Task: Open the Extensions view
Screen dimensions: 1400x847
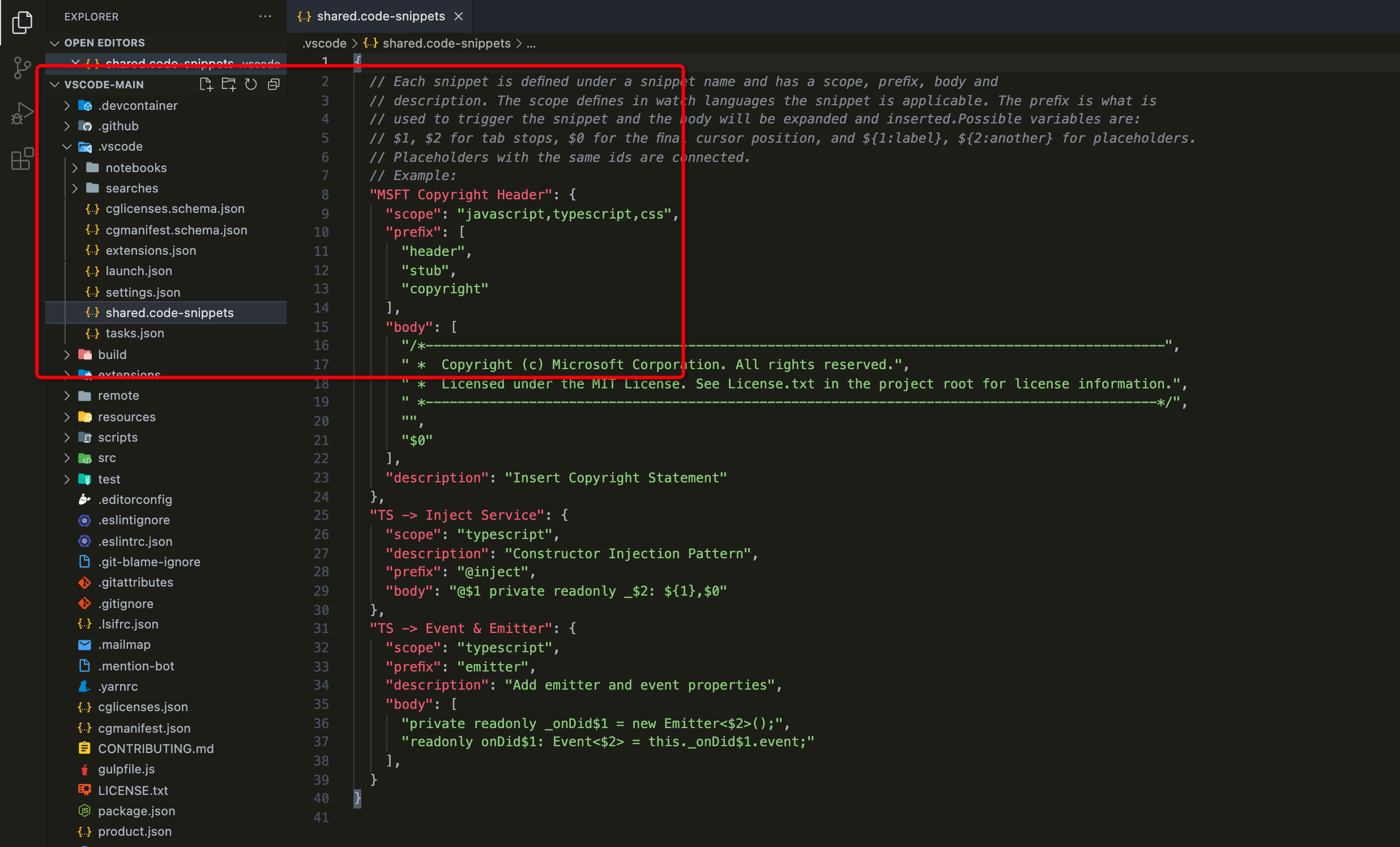Action: [x=22, y=159]
